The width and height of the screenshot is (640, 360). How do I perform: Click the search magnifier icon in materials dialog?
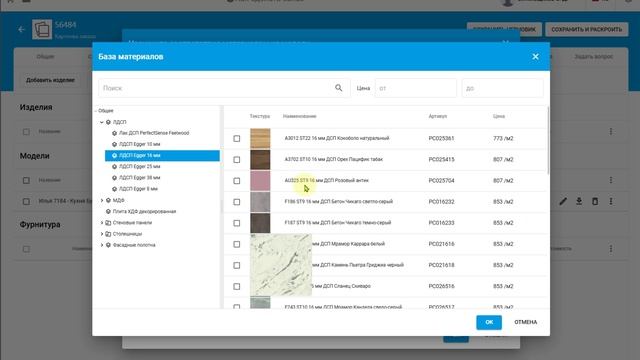coord(338,88)
